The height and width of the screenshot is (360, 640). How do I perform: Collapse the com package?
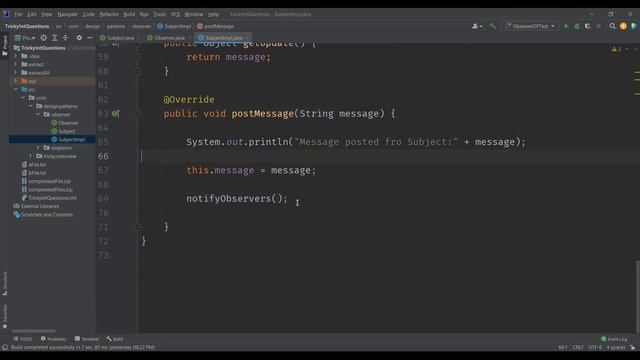point(23,98)
